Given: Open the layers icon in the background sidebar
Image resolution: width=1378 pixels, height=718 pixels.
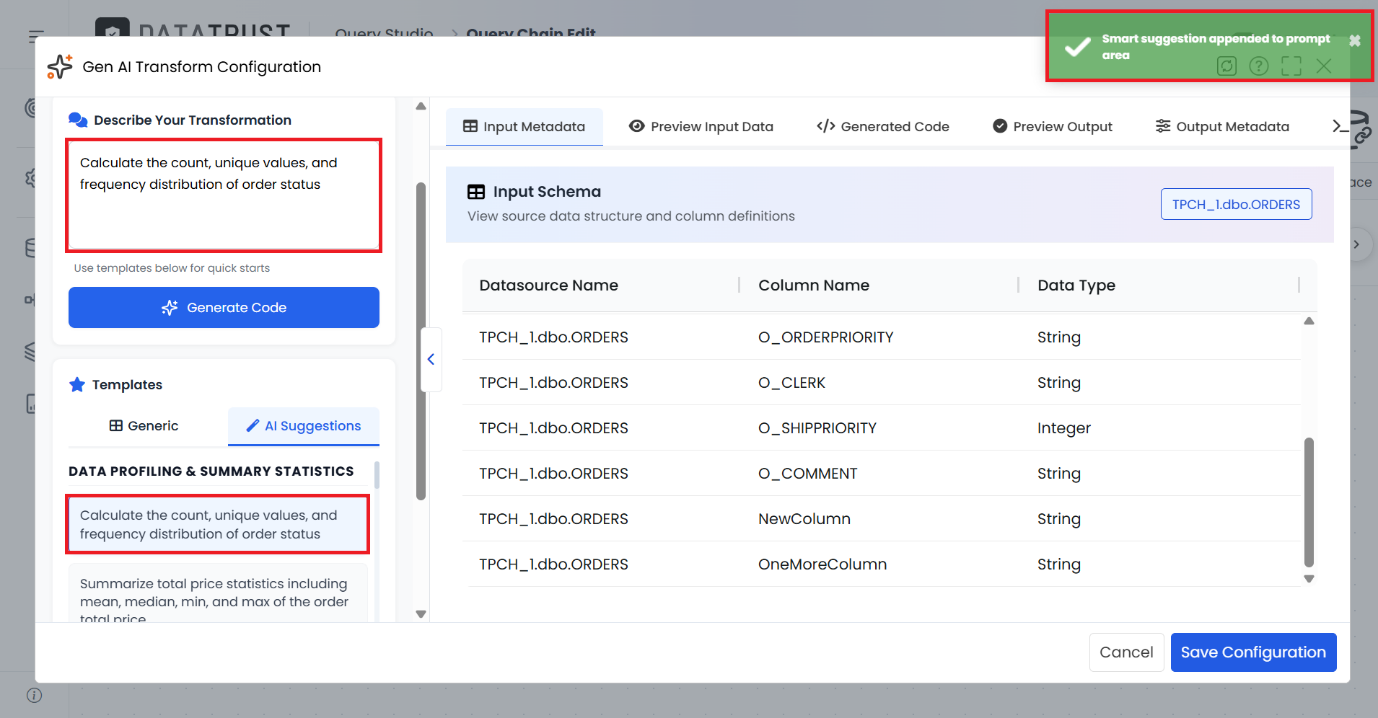Looking at the screenshot, I should 31,351.
